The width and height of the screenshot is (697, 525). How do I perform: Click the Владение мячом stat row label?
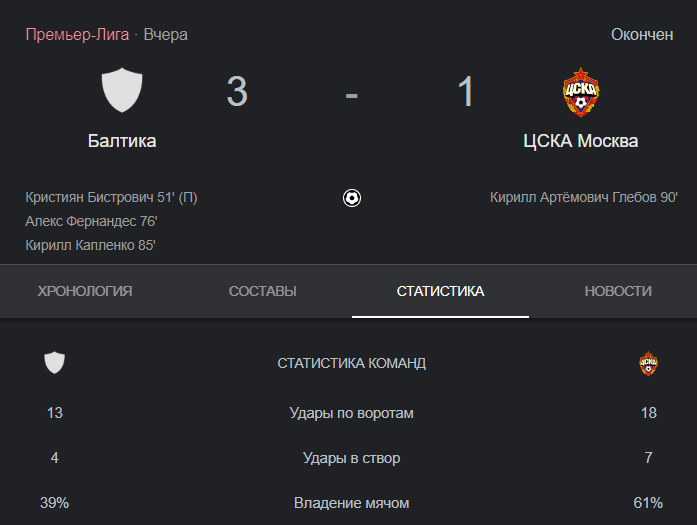(352, 503)
